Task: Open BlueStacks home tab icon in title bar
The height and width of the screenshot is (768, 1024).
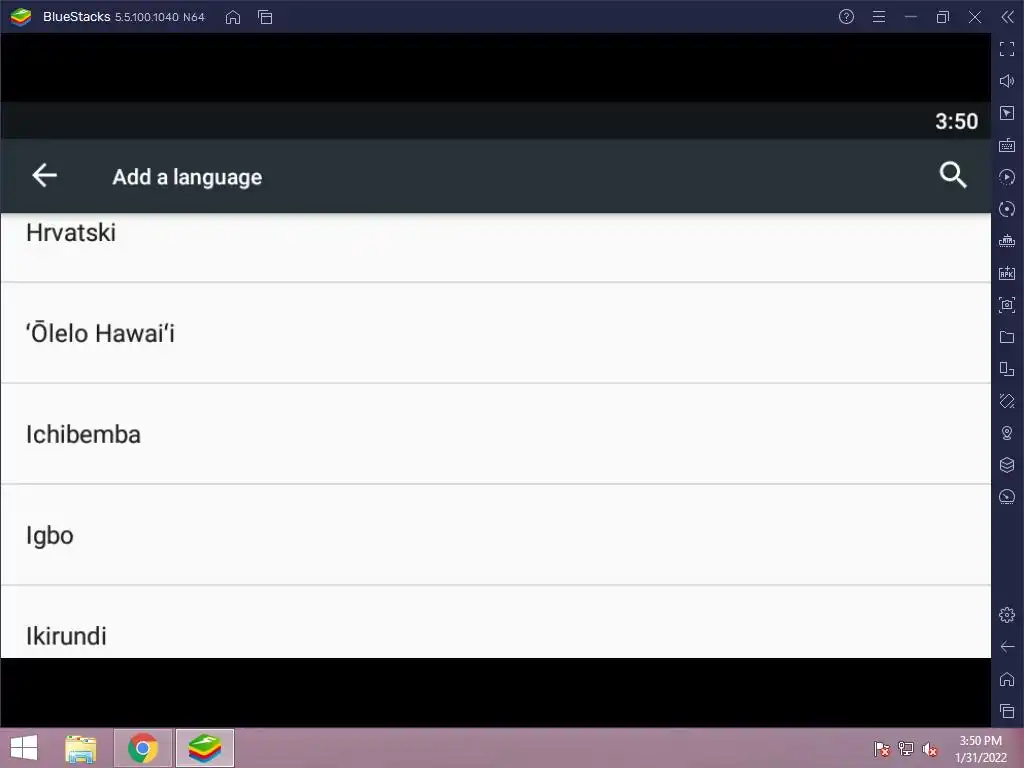Action: pos(232,17)
